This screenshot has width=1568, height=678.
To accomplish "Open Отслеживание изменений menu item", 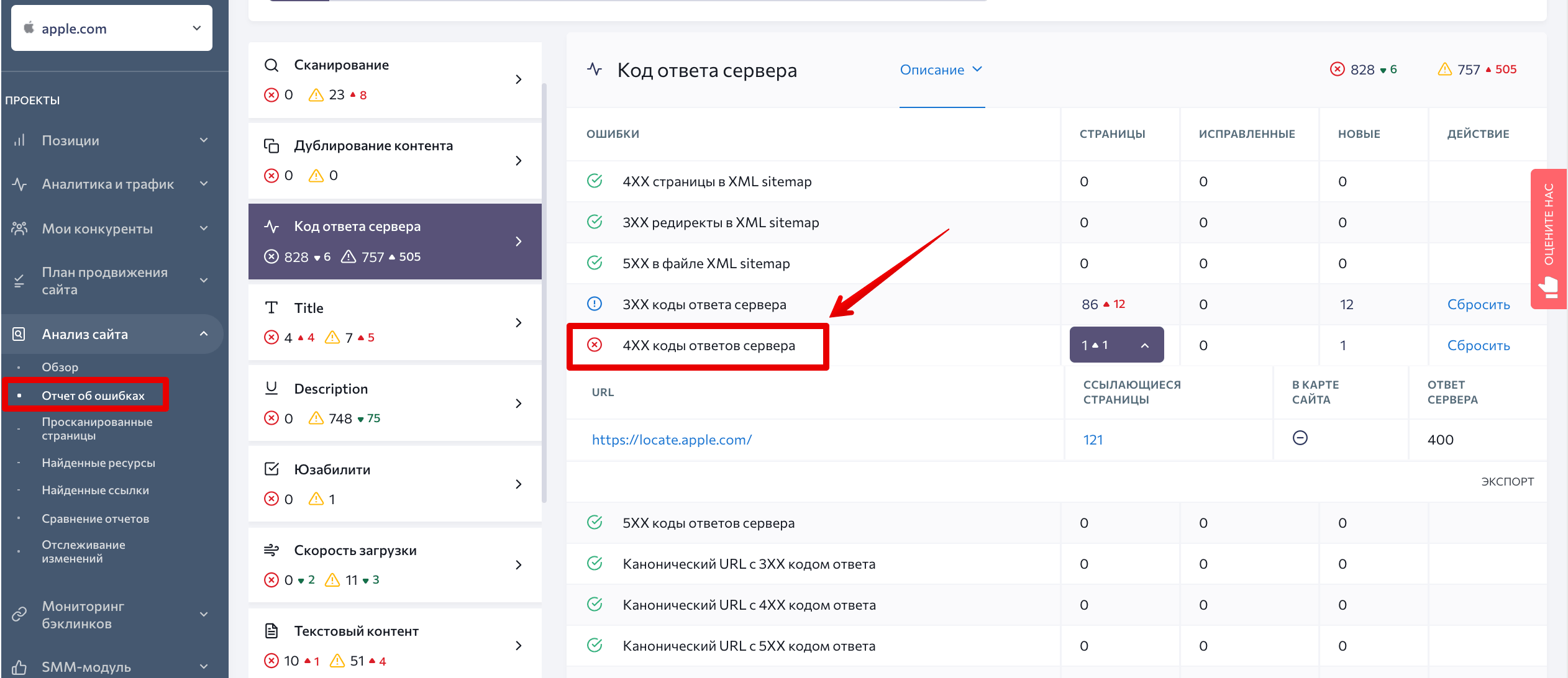I will click(x=83, y=551).
